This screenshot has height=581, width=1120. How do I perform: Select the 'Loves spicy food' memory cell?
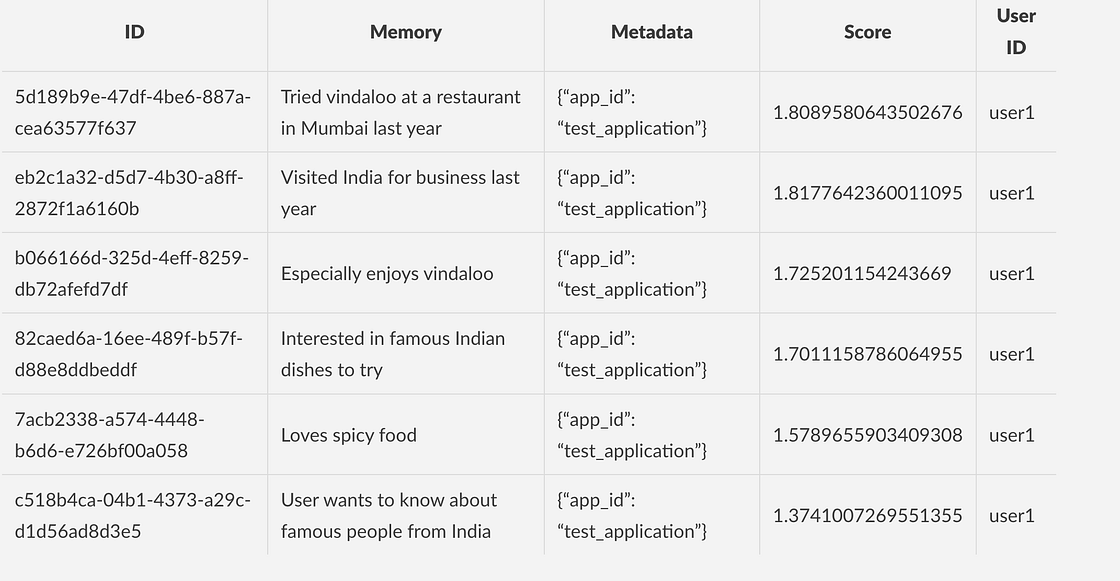pos(406,435)
